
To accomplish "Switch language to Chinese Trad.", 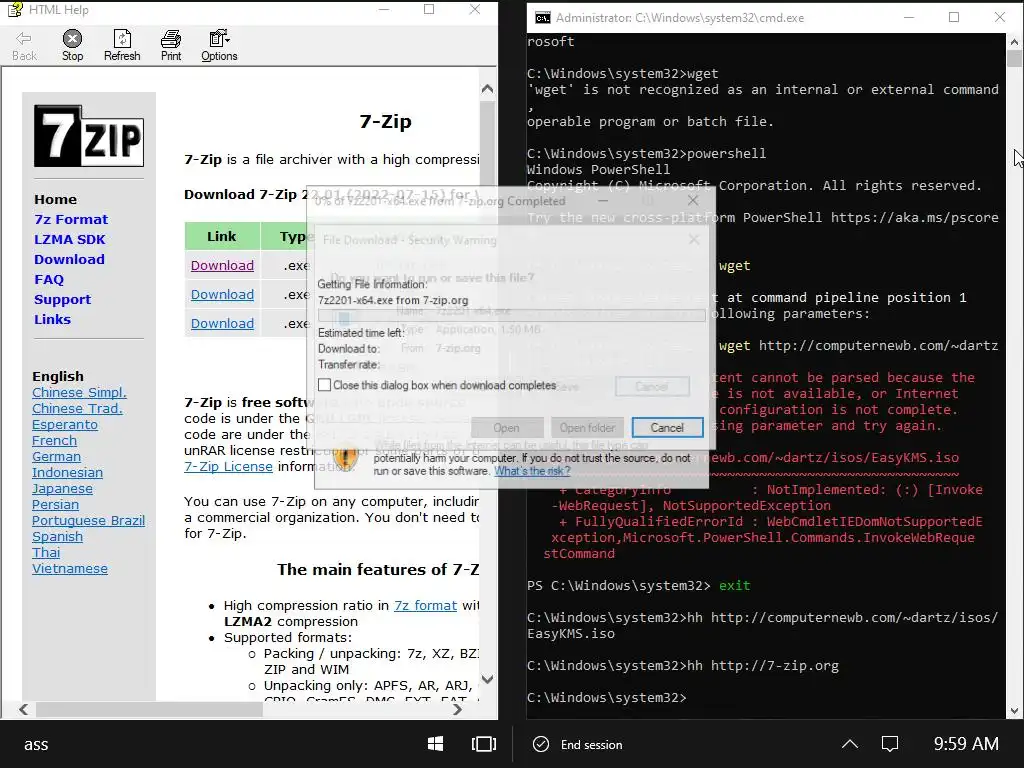I will point(77,409).
